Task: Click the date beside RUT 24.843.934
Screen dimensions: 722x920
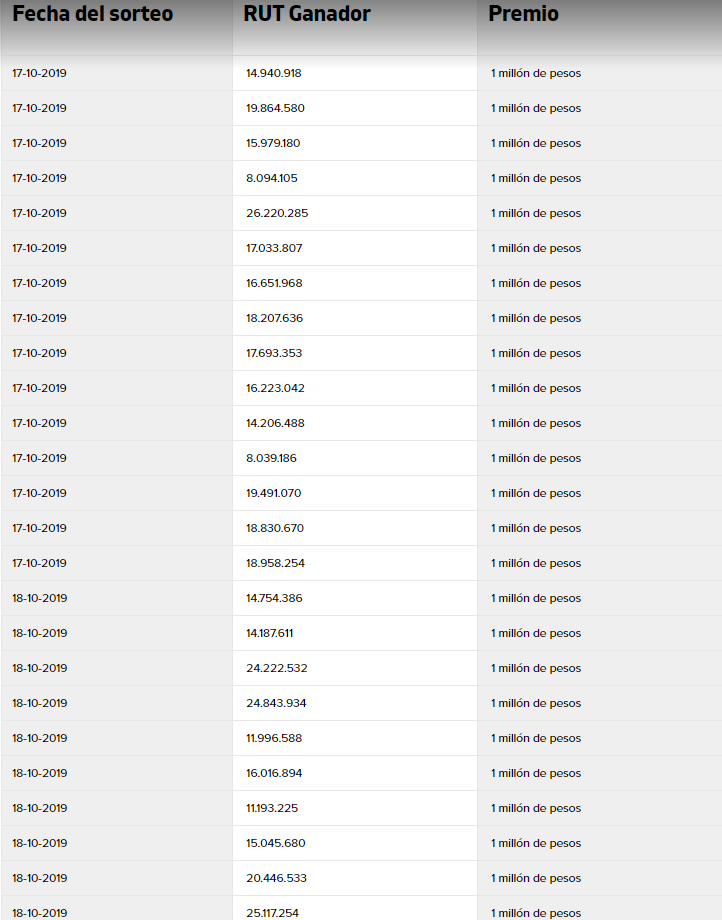Action: [40, 703]
